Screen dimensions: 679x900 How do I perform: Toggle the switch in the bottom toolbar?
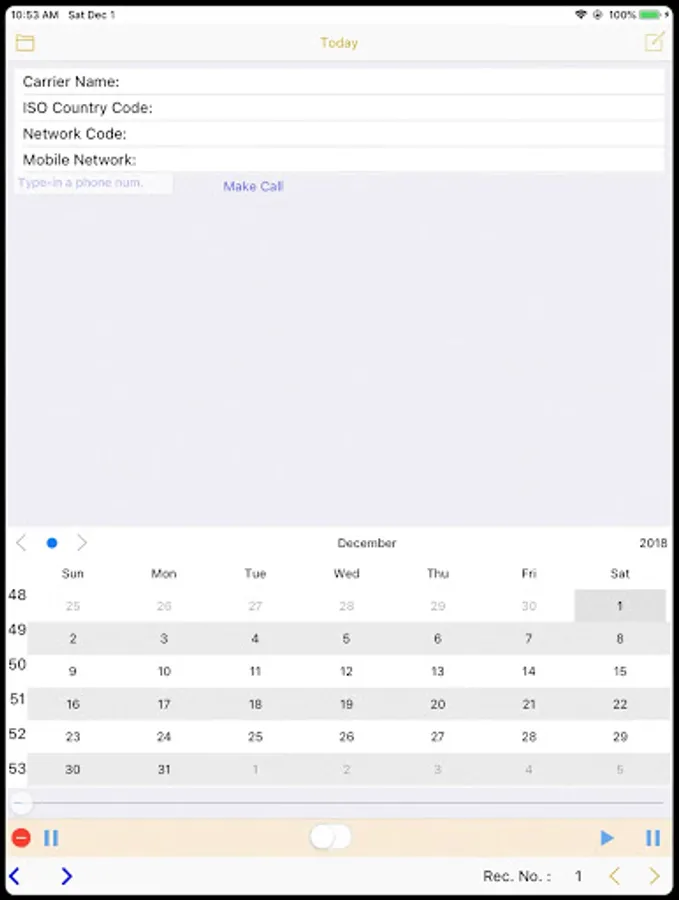(330, 838)
